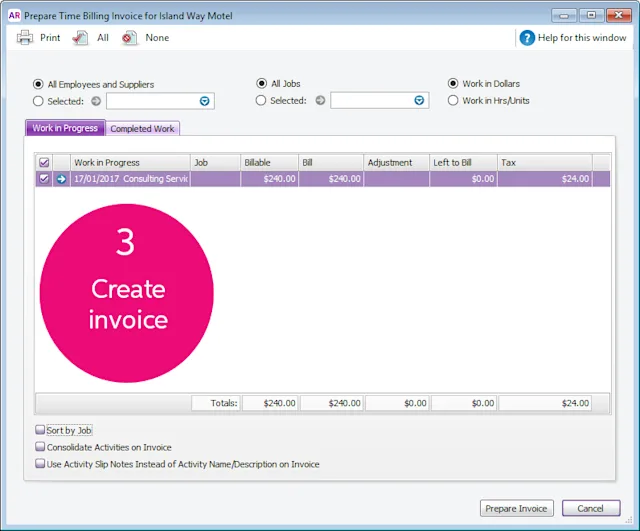Click the Prepare Invoice button

(516, 508)
